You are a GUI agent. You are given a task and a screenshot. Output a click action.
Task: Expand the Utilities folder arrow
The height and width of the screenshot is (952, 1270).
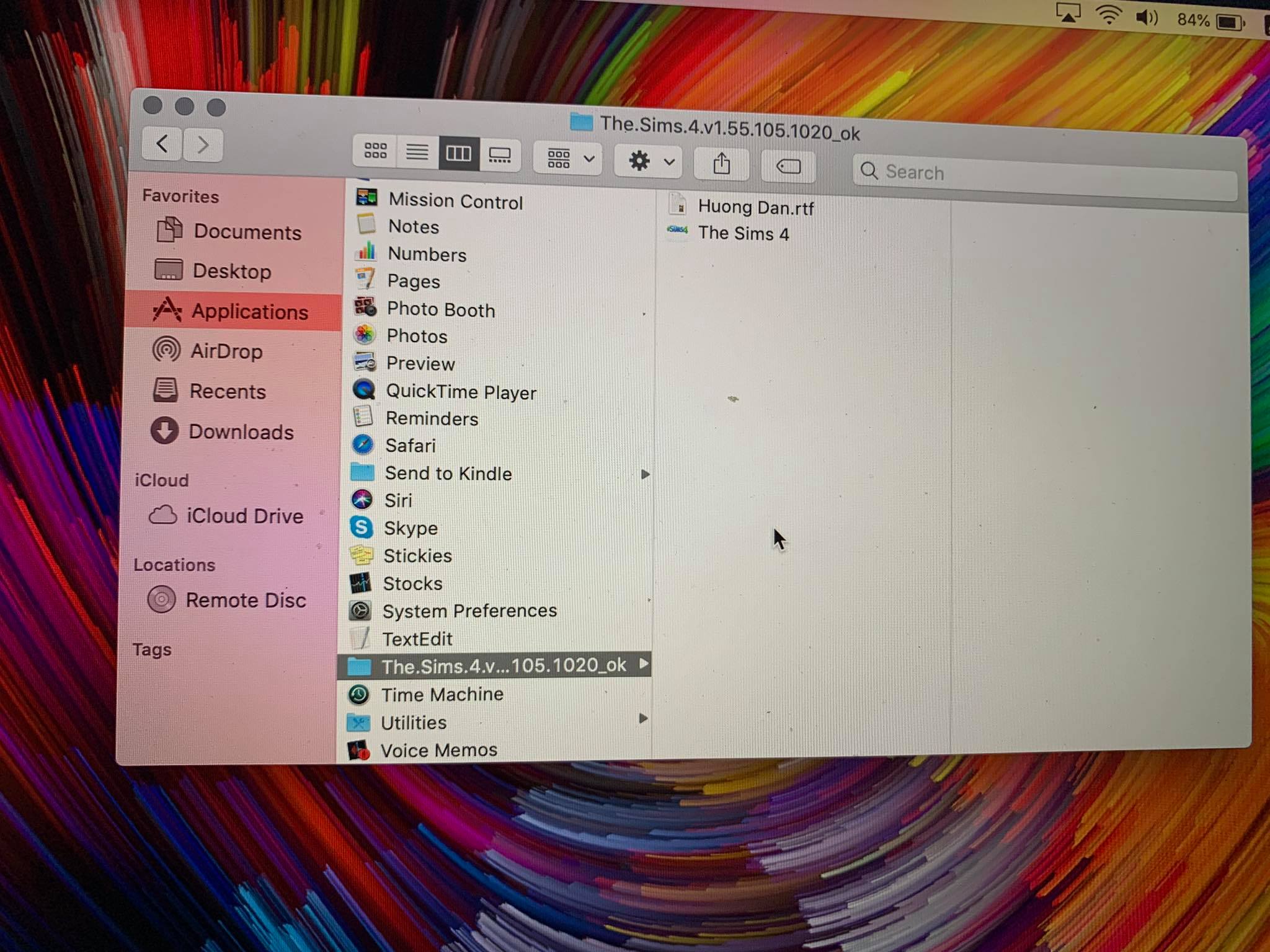643,718
